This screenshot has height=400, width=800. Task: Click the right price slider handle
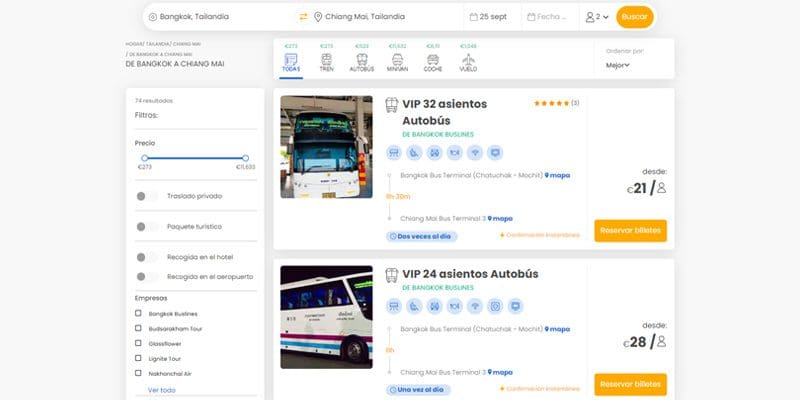tap(245, 158)
